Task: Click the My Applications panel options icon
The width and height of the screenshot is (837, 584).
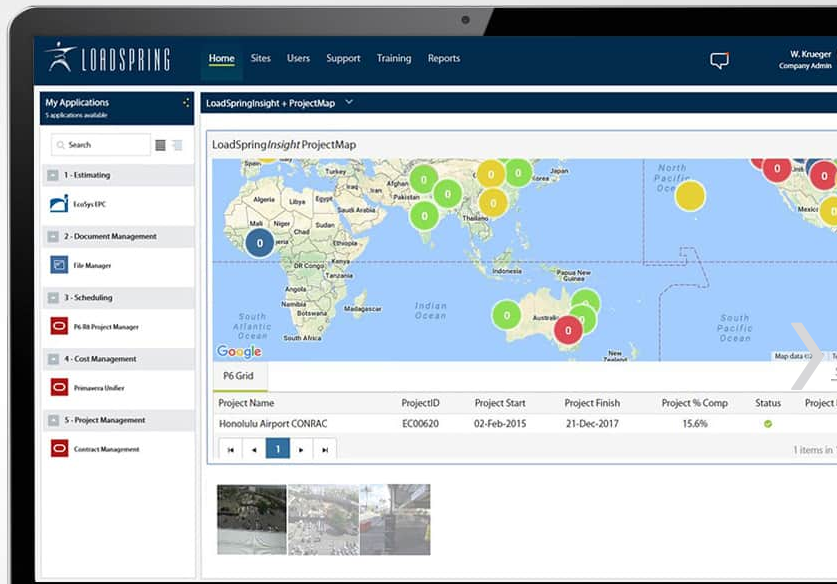Action: 185,103
